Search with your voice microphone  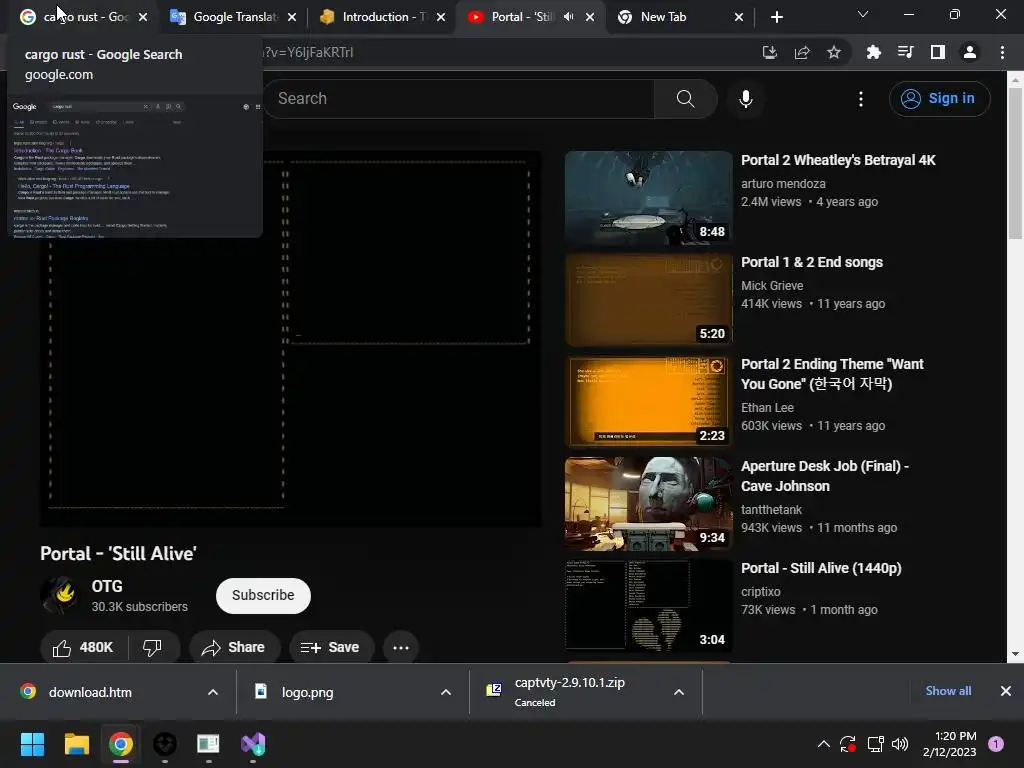pos(746,99)
